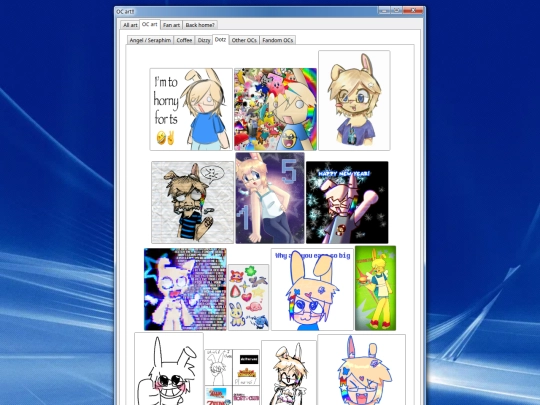Open the bunny with rainbow star hair drawing
This screenshot has width=540, height=405.
click(x=362, y=370)
